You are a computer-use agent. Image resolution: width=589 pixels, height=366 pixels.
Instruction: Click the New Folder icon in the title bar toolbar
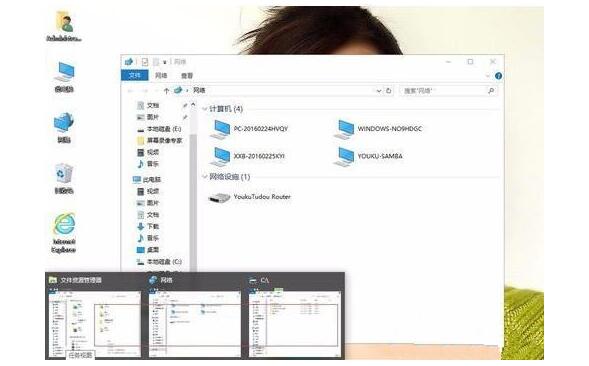coord(156,62)
